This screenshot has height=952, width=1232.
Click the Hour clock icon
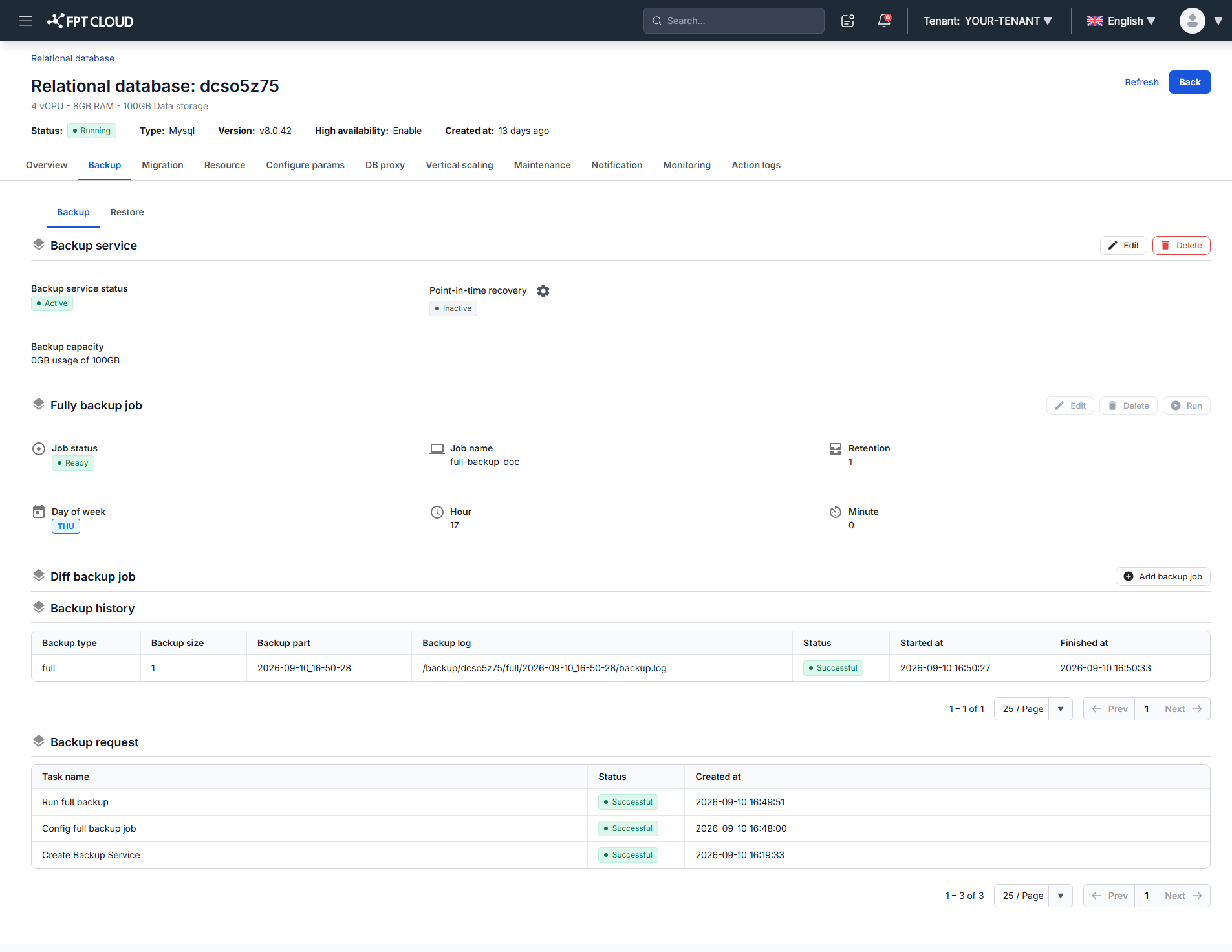pos(437,512)
